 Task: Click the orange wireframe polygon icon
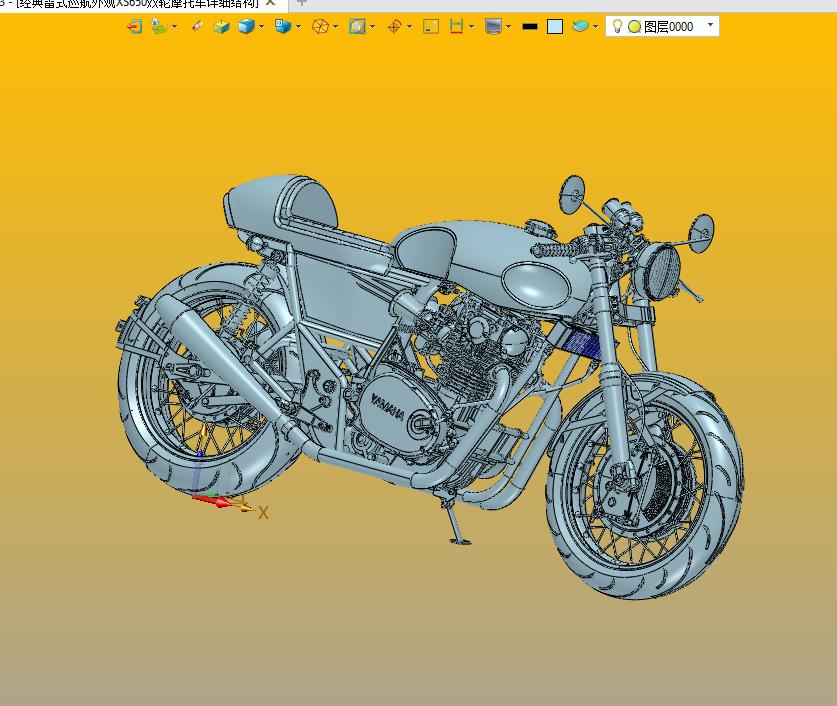tap(320, 27)
